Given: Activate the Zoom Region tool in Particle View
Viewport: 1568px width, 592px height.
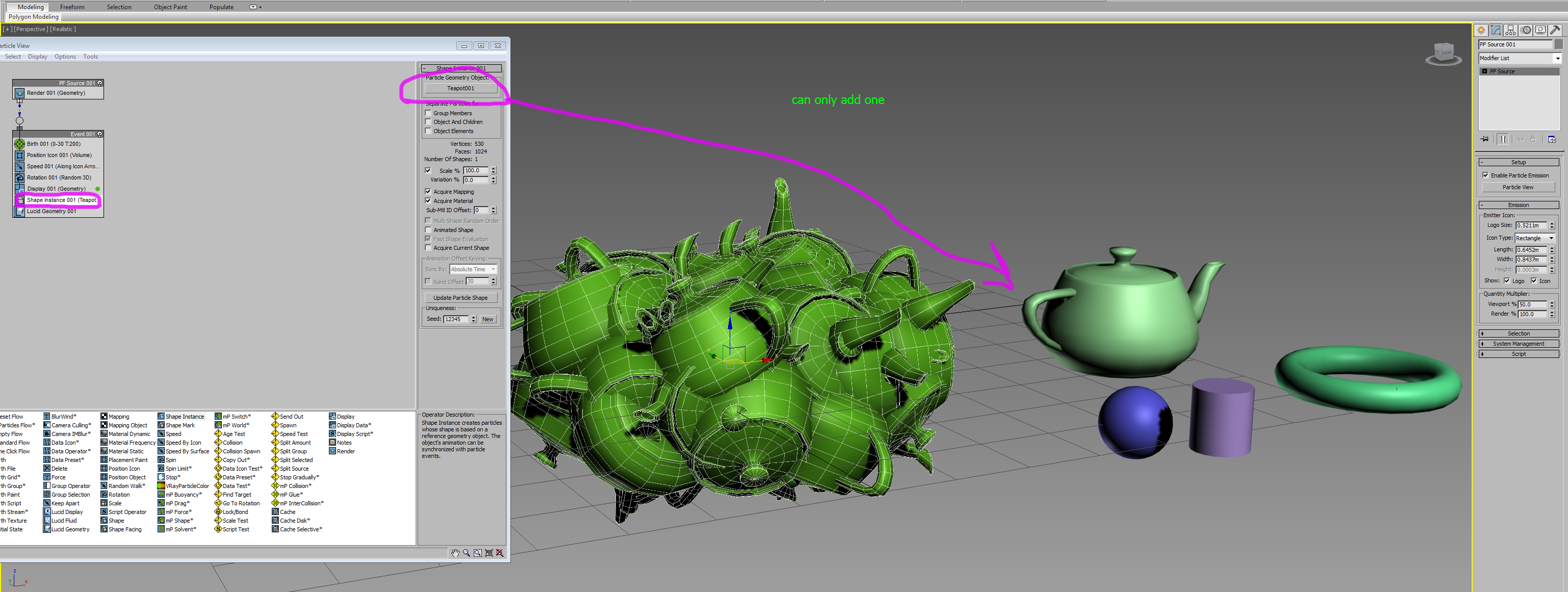Looking at the screenshot, I should point(477,552).
